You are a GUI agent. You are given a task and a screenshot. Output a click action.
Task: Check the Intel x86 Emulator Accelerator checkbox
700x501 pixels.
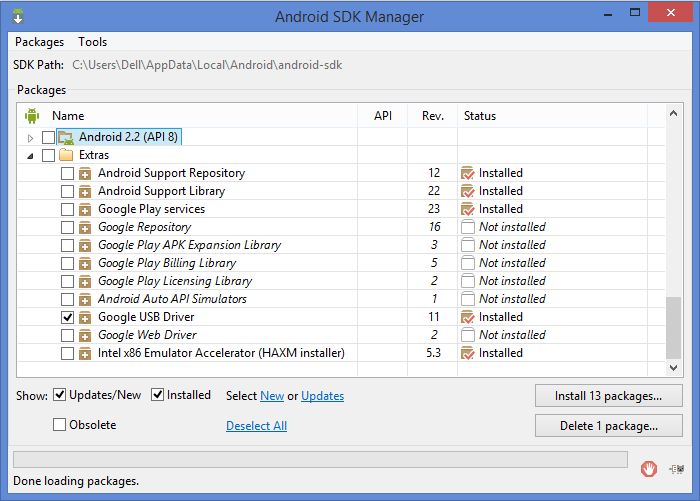pyautogui.click(x=67, y=353)
